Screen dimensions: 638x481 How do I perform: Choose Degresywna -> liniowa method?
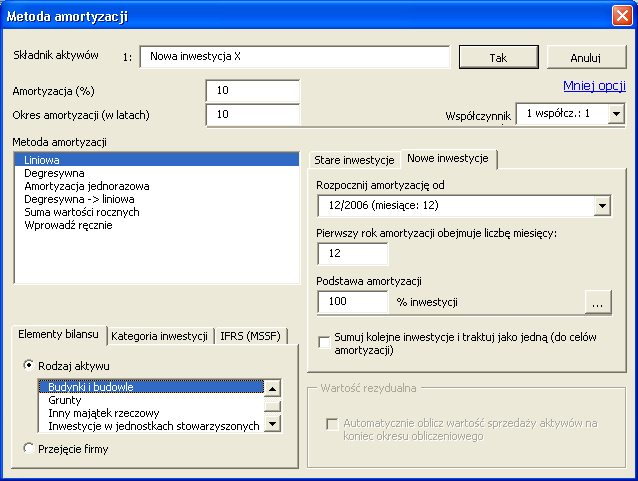coord(156,199)
